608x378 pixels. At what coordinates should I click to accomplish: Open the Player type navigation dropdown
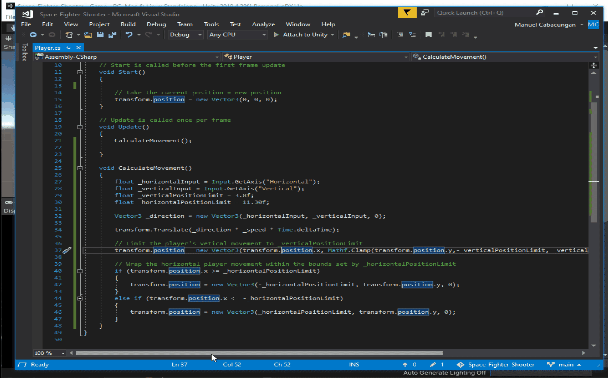316,57
